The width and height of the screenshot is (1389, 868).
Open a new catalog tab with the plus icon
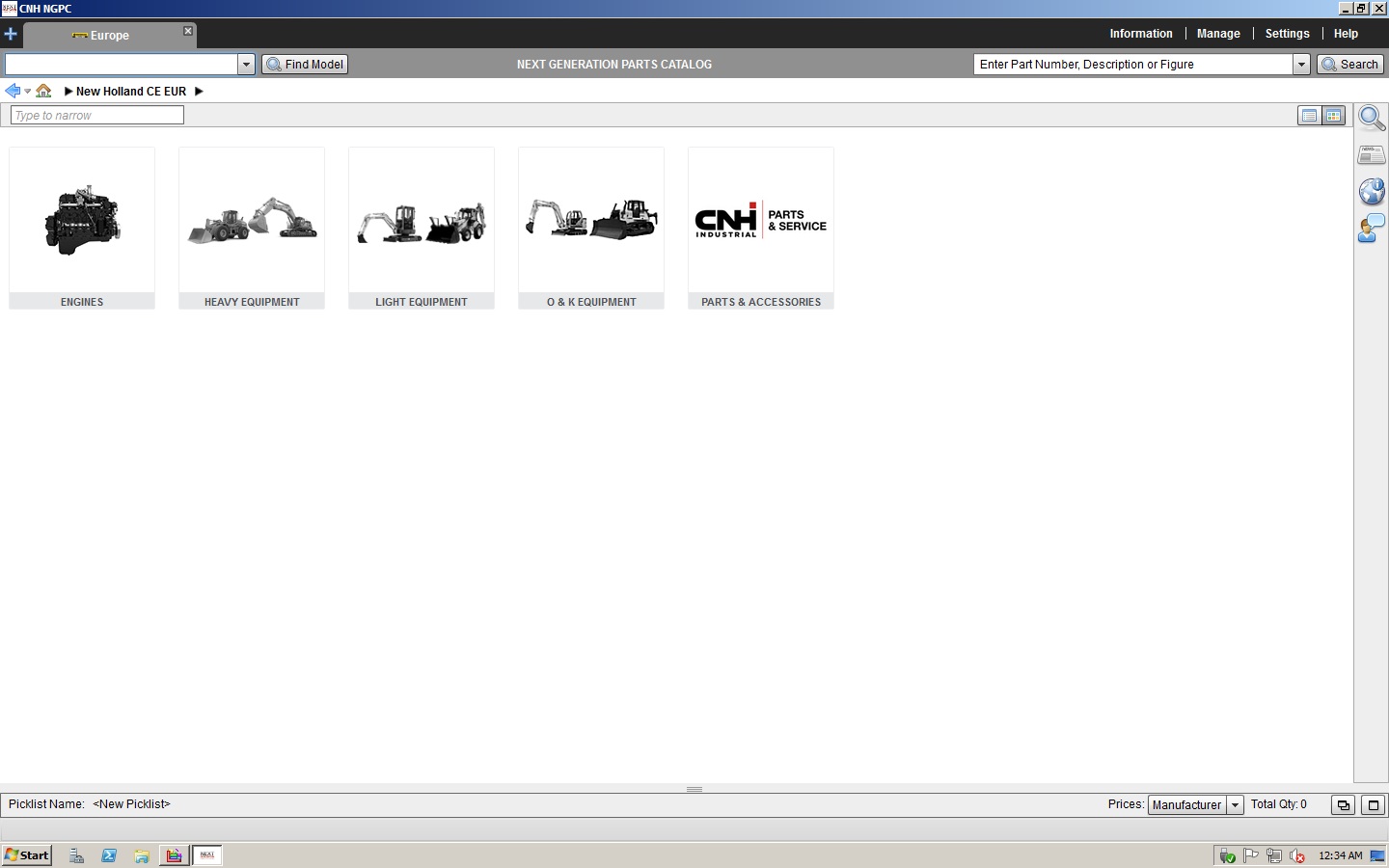click(11, 34)
